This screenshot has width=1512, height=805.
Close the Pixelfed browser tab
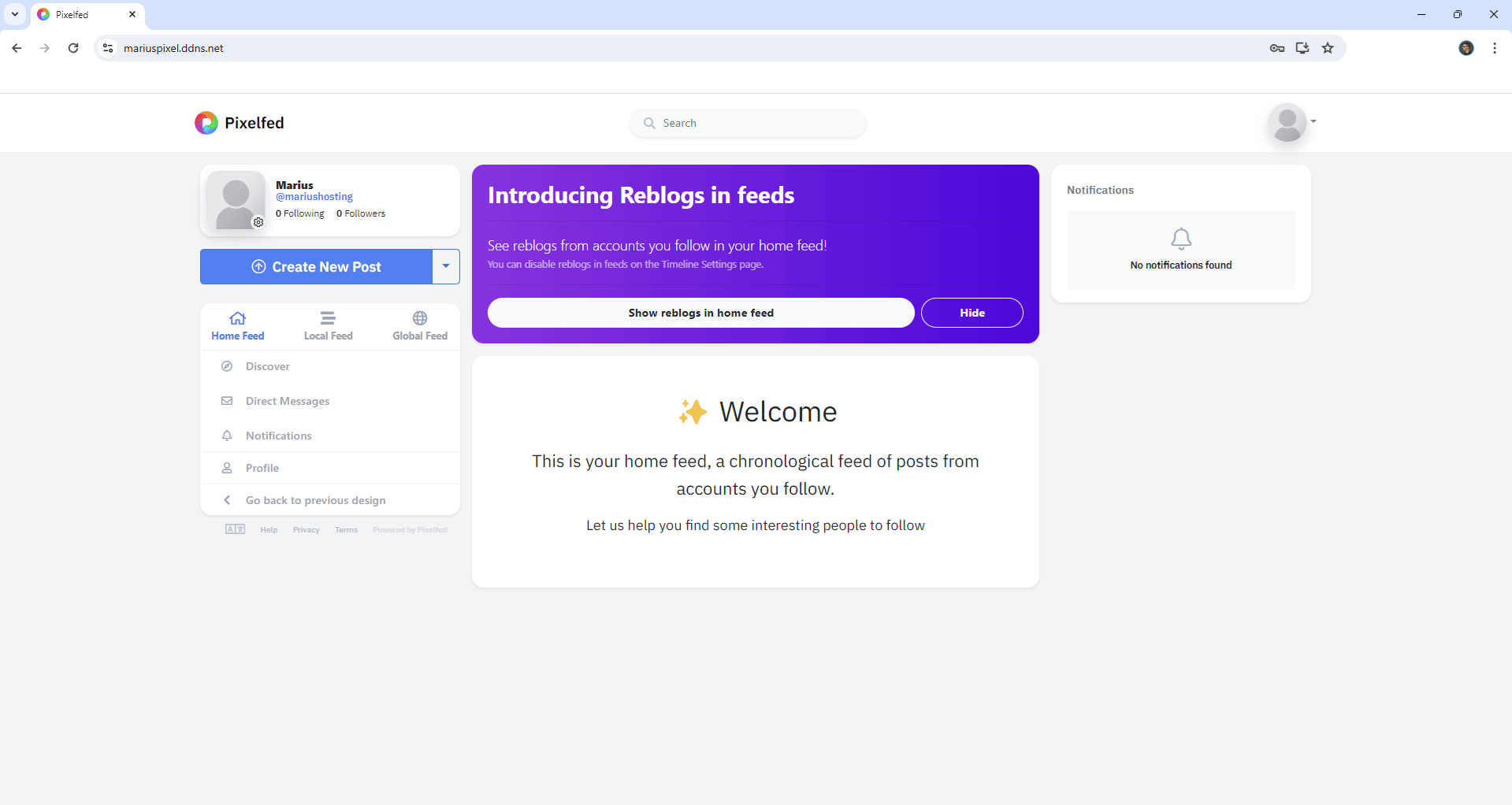pyautogui.click(x=132, y=14)
